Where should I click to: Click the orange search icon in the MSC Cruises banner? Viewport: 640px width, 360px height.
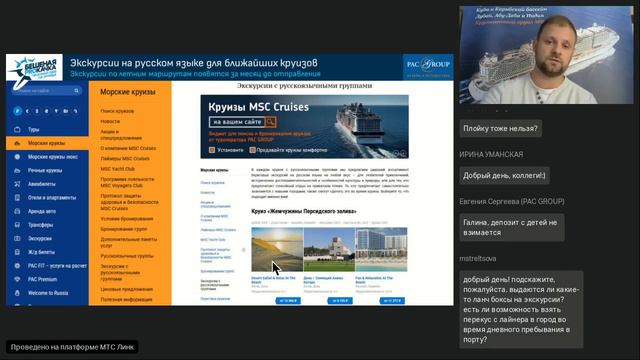[x=270, y=122]
